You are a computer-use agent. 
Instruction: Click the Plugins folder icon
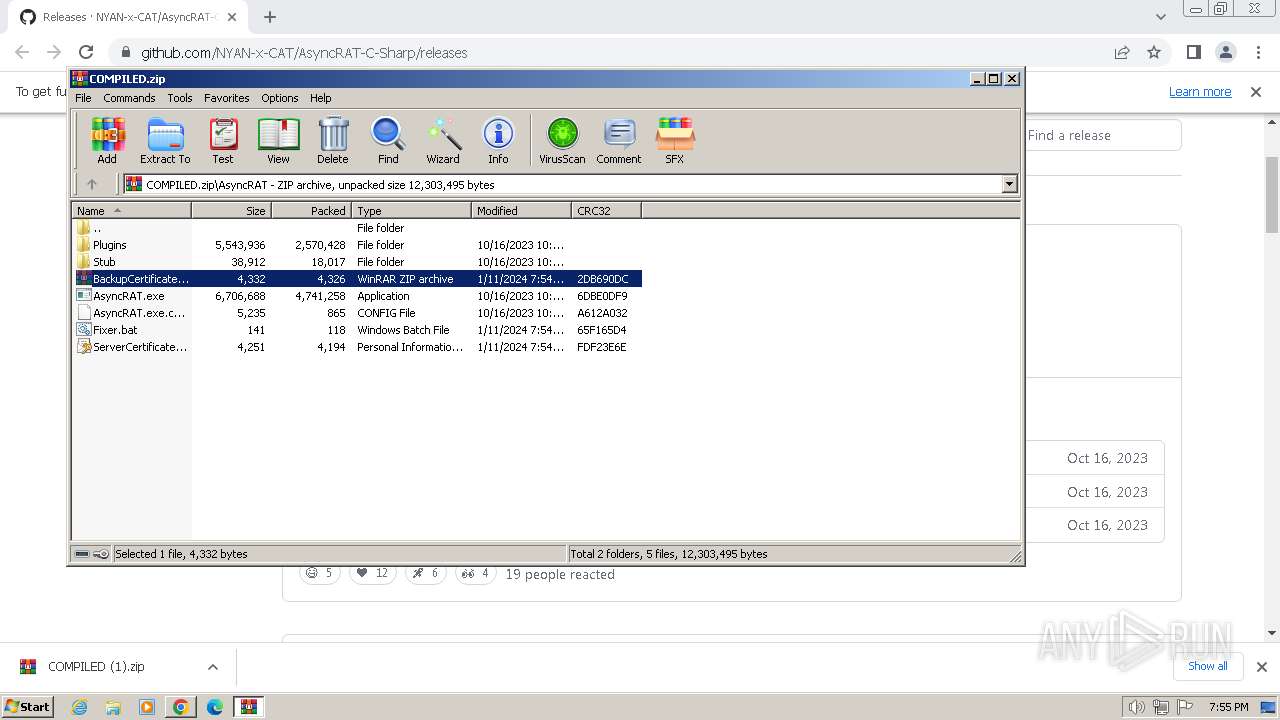point(83,245)
